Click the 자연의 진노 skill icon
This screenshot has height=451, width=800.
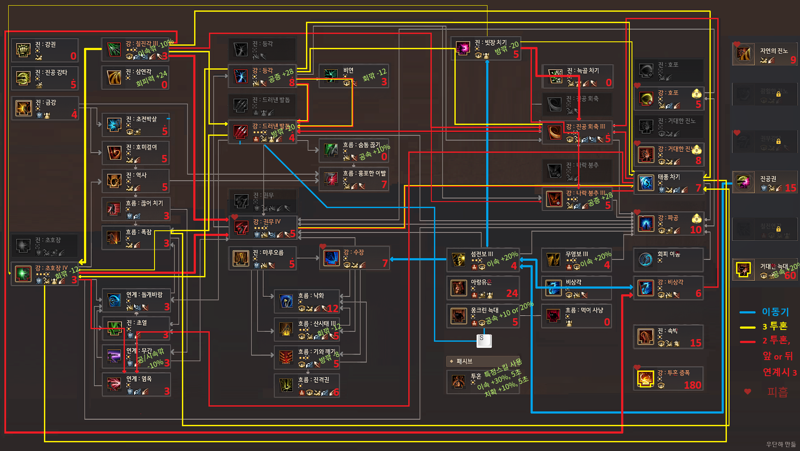pyautogui.click(x=744, y=55)
